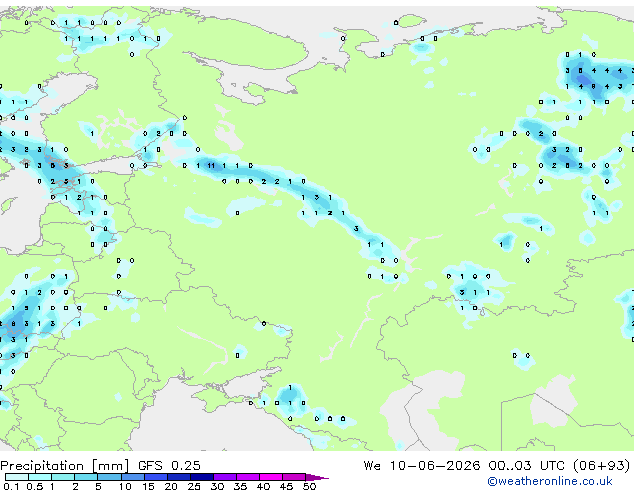Viewport: 634px width, 490px height.
Task: Pick the 5–10 mm legend swatch
Action: [109, 477]
